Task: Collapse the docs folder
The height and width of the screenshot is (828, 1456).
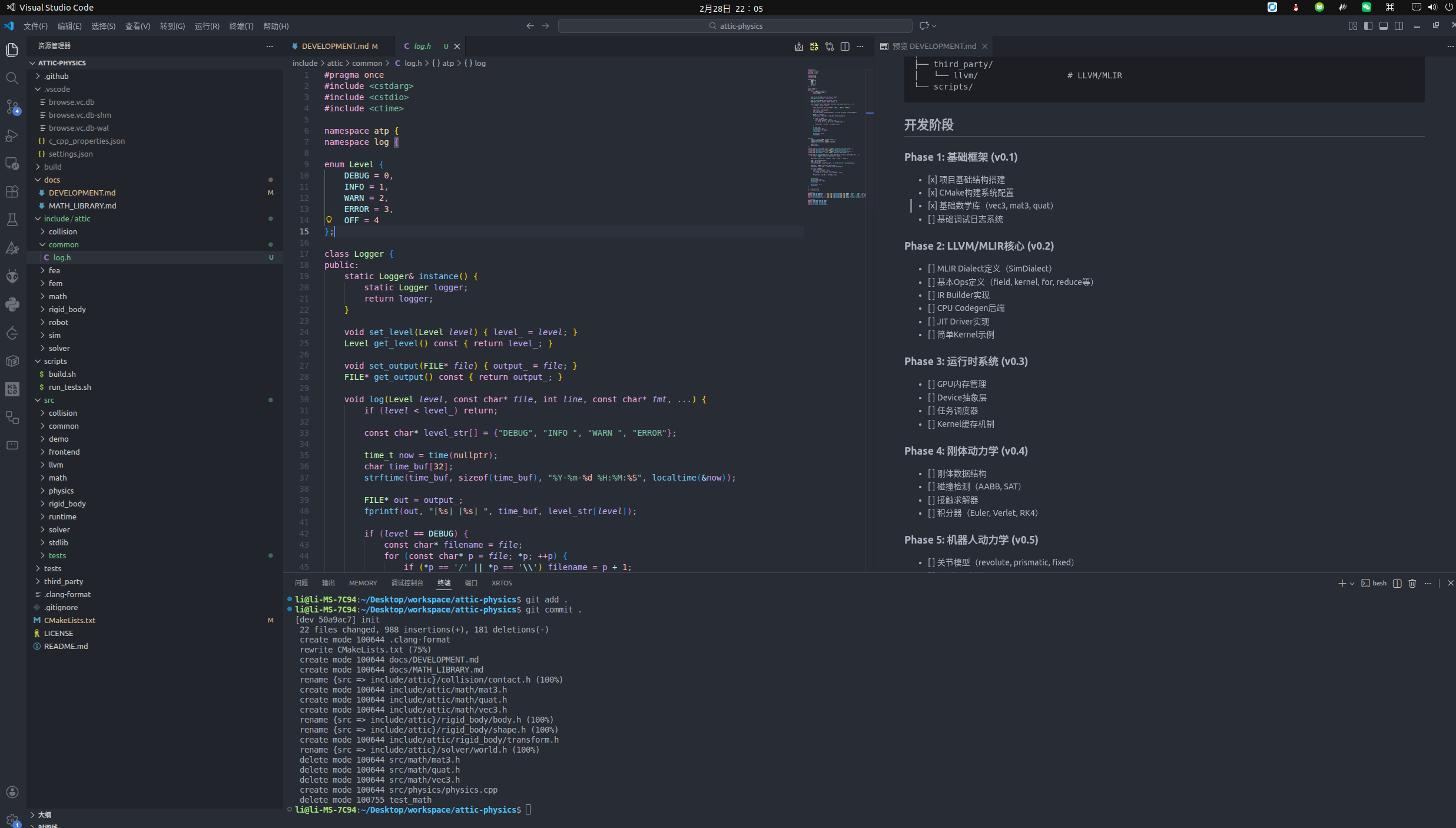Action: 52,180
